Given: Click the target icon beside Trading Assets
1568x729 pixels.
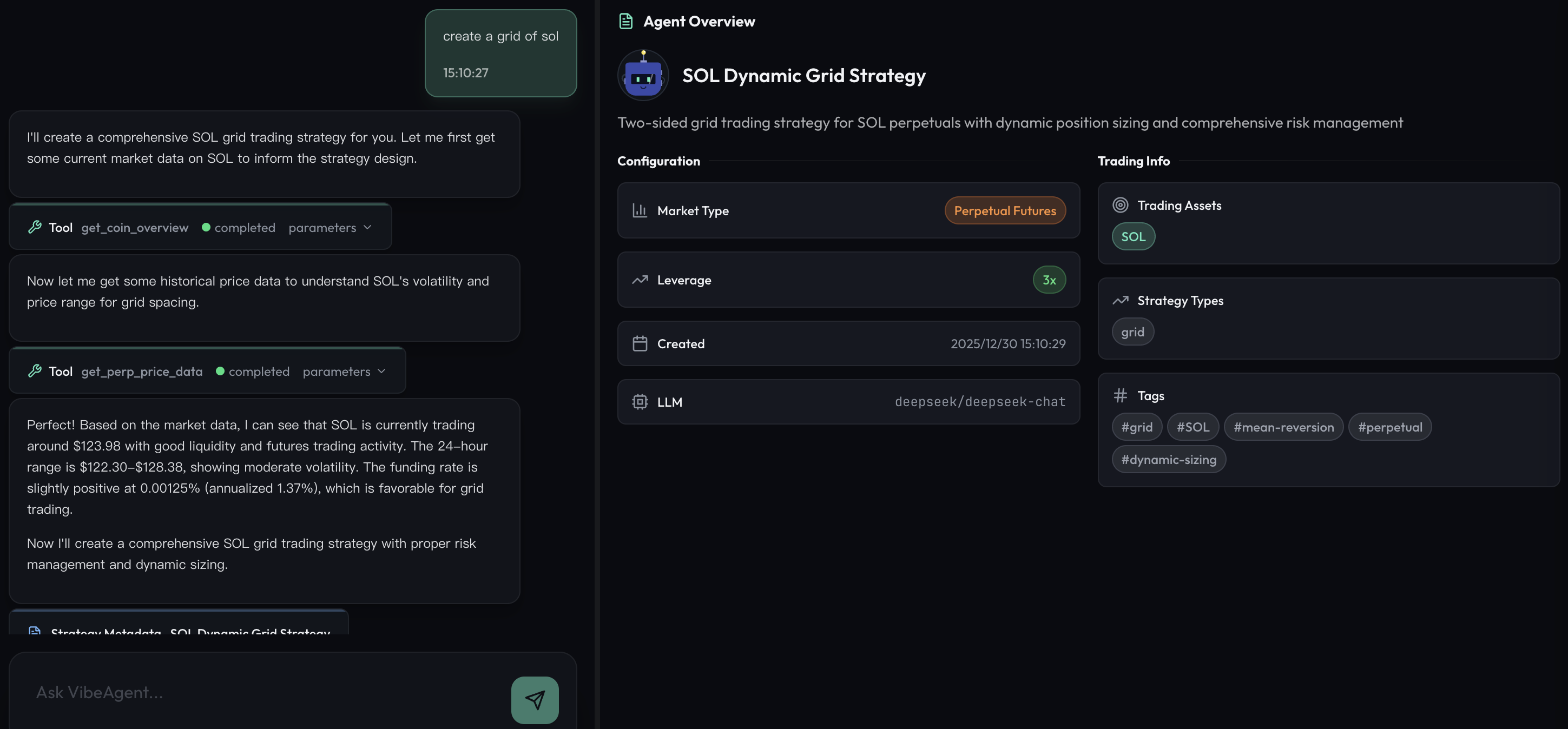Looking at the screenshot, I should [1120, 205].
